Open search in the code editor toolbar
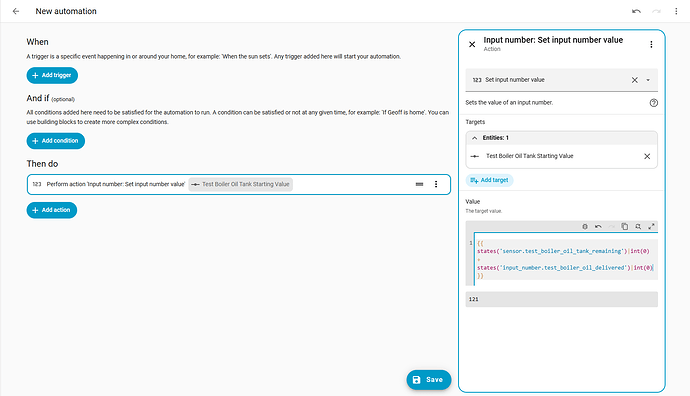This screenshot has width=690, height=396. [638, 226]
